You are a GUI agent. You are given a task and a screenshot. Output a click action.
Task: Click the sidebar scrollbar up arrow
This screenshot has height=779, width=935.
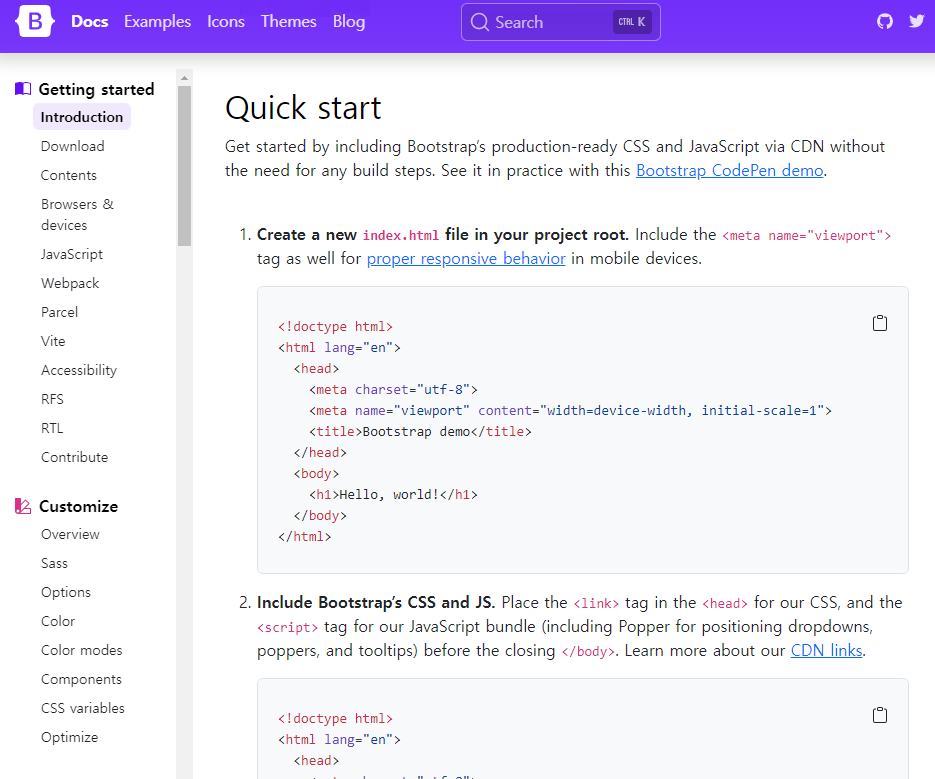pyautogui.click(x=184, y=78)
